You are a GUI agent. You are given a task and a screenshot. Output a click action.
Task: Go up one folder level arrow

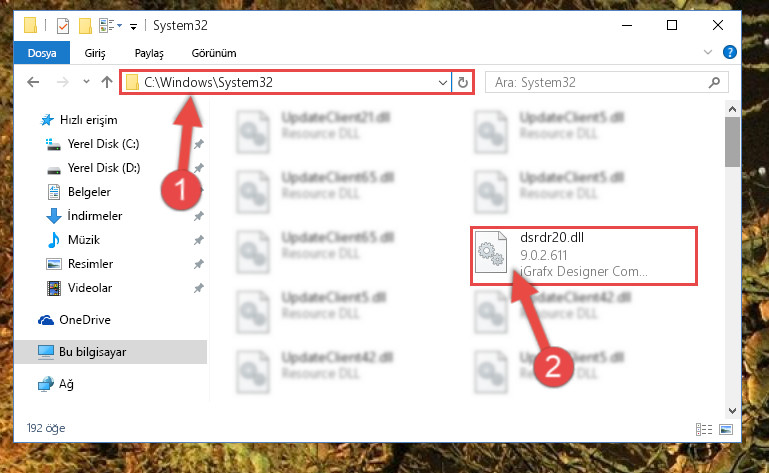coord(106,82)
